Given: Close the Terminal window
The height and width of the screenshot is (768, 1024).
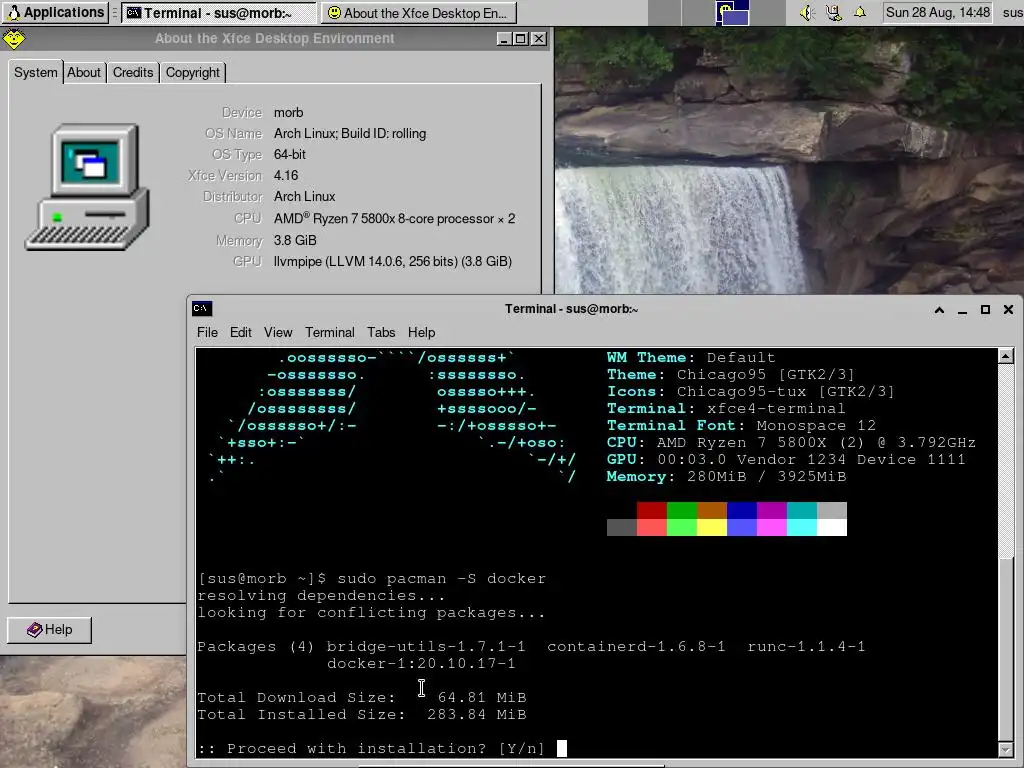Looking at the screenshot, I should 1008,310.
